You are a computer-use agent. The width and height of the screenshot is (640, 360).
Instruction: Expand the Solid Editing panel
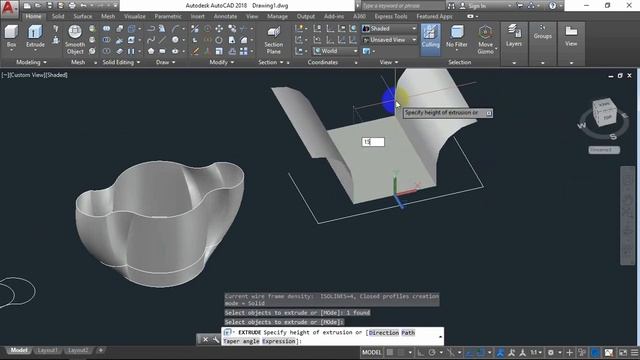pyautogui.click(x=121, y=62)
